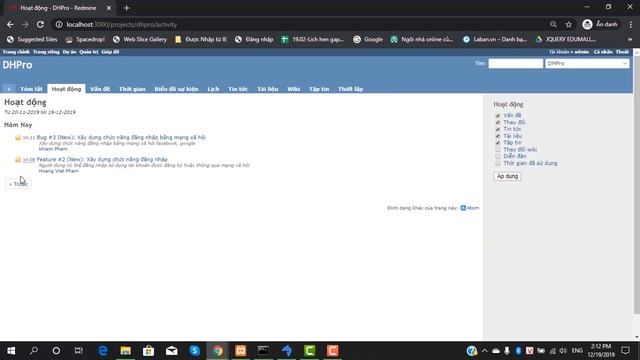The width and height of the screenshot is (640, 360).
Task: Open the Suggested Sites bookmark
Action: click(32, 39)
